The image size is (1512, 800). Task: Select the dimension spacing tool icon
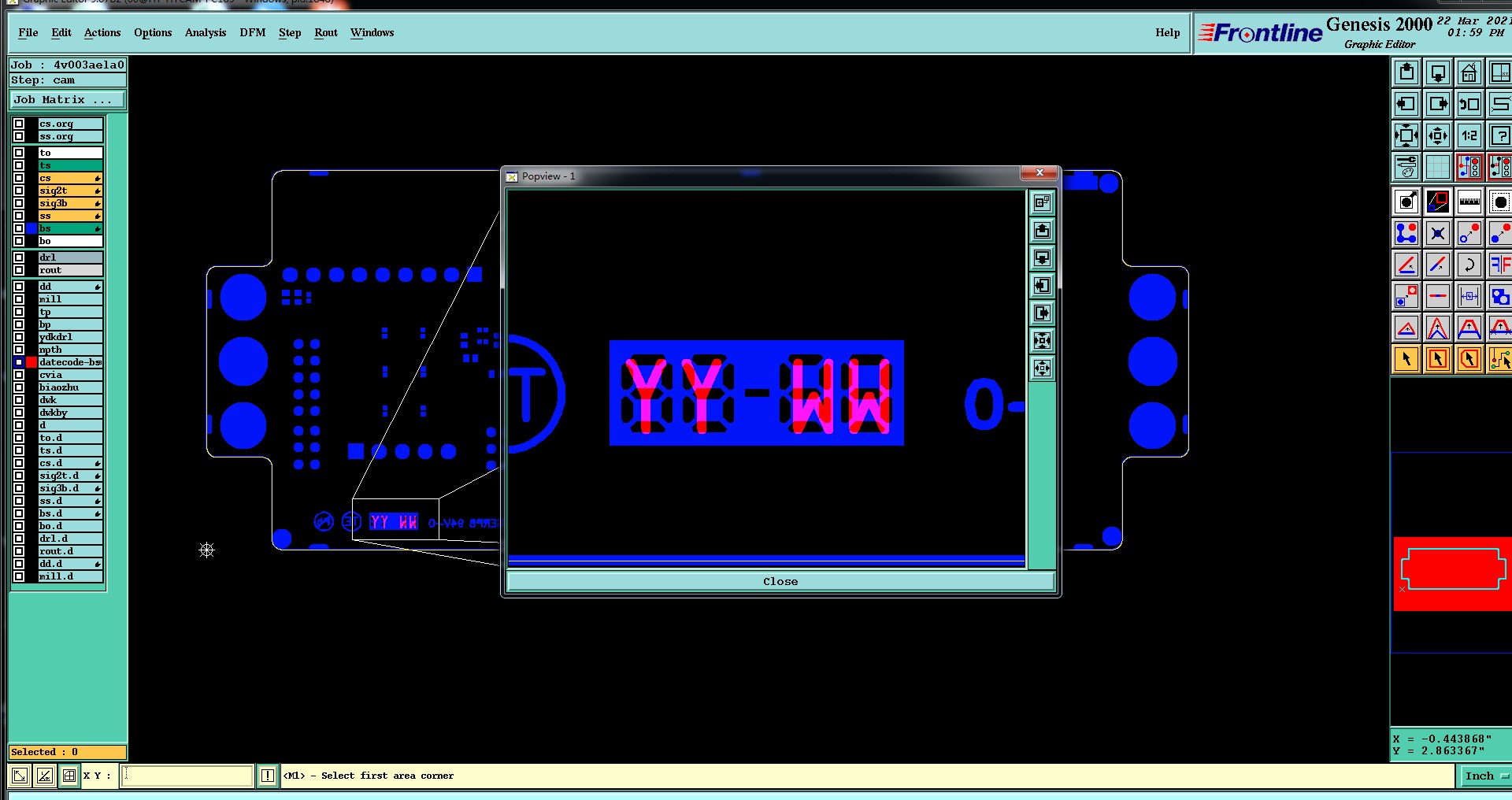point(1469,296)
